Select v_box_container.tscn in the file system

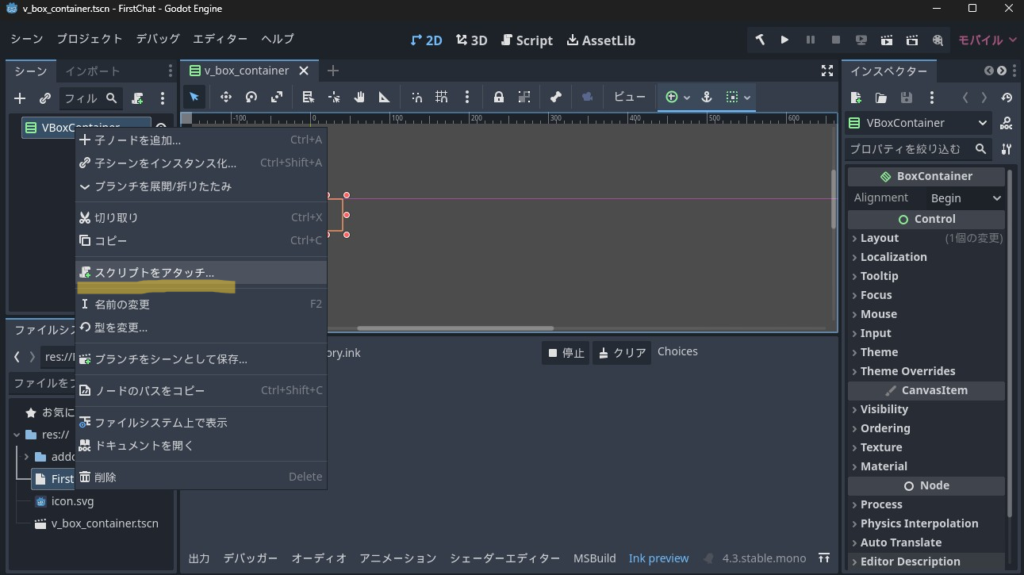104,523
